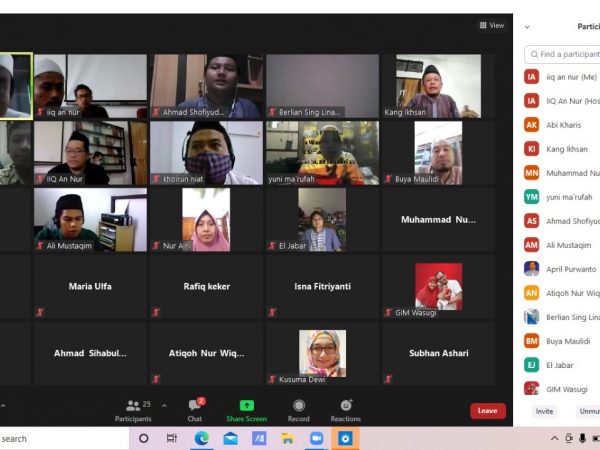Screen dimensions: 600x450
Task: Open the View layout dropdown
Action: tap(492, 25)
